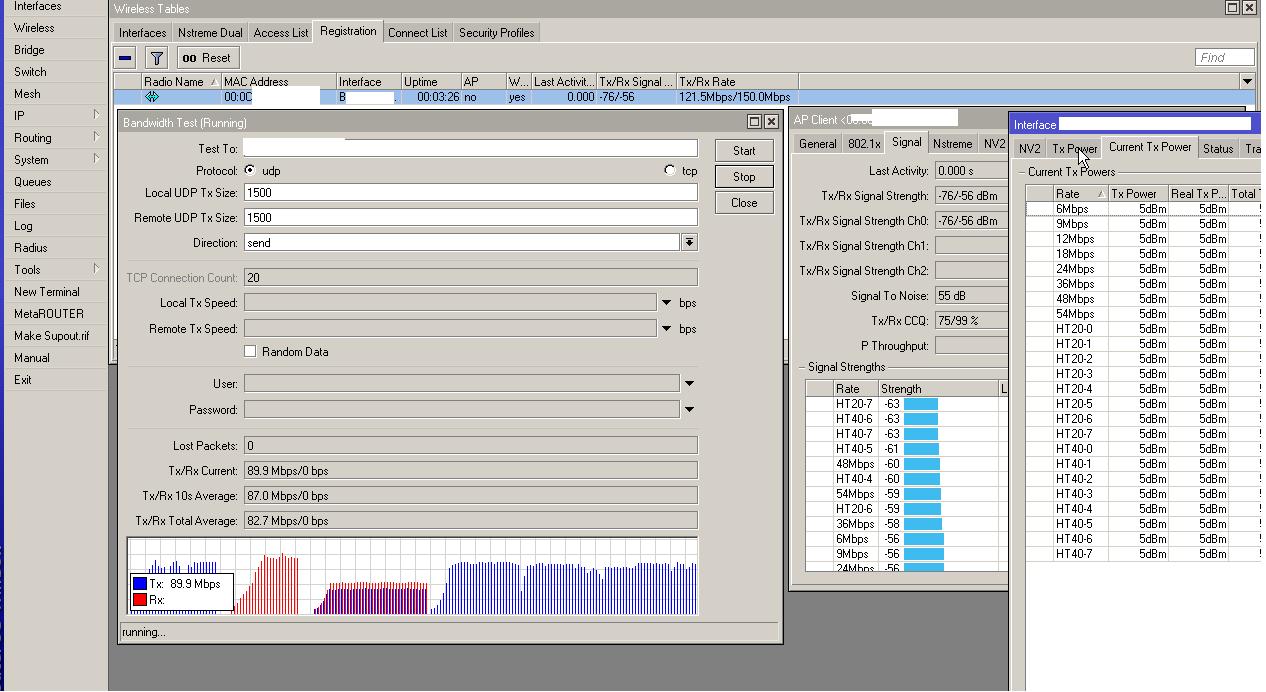Click the Test To address field
This screenshot has width=1266, height=692.
(470, 149)
